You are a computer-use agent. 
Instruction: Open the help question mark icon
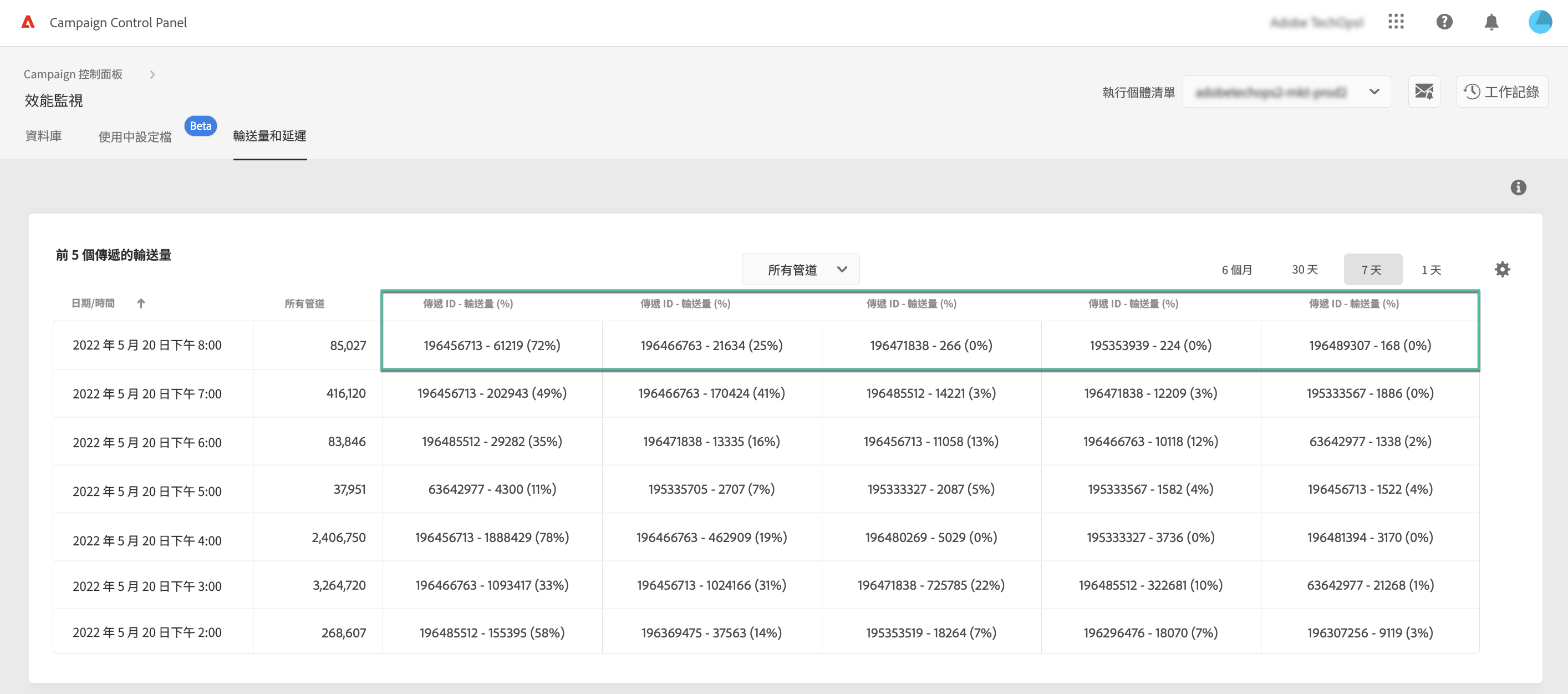coord(1444,23)
